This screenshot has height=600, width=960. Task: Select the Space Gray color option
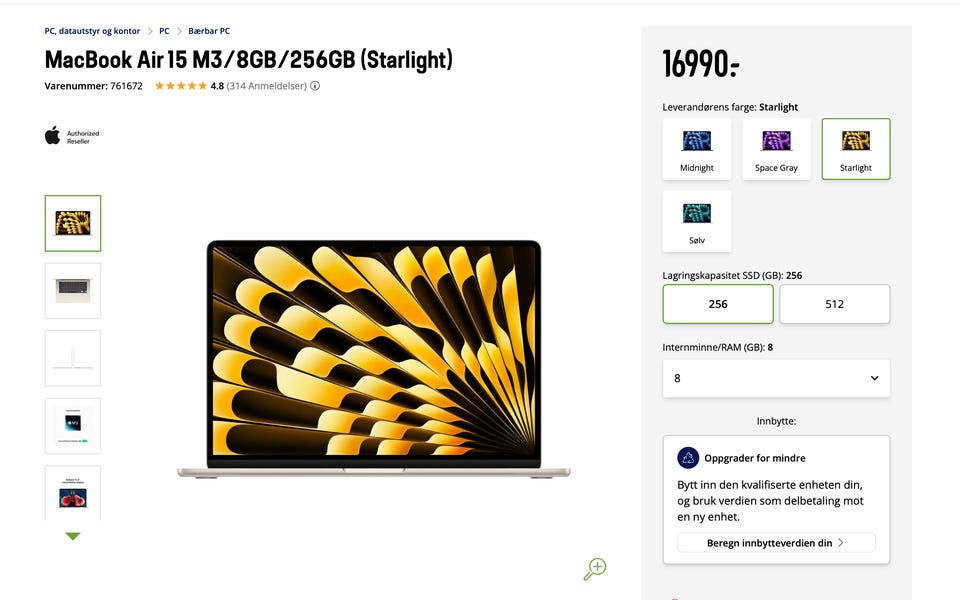click(x=776, y=149)
